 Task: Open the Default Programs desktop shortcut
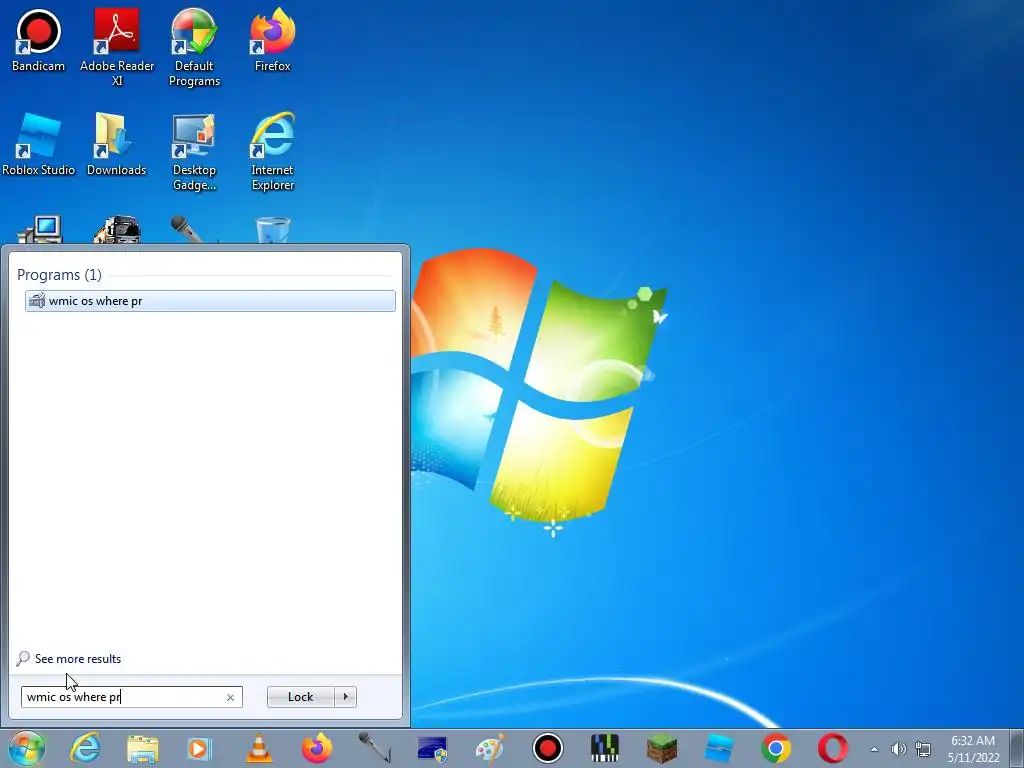(194, 47)
